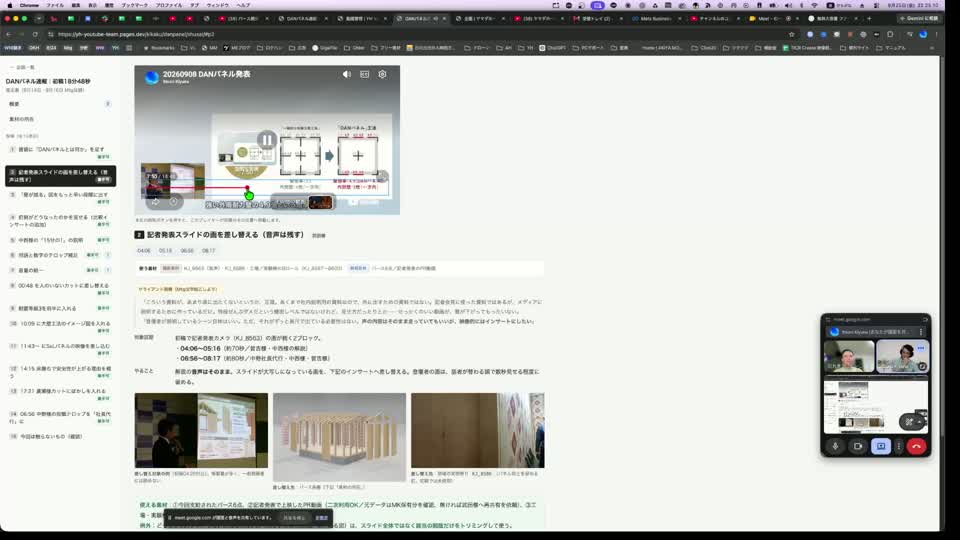The image size is (960, 540).
Task: Seek on the video progress bar
Action: (267, 187)
